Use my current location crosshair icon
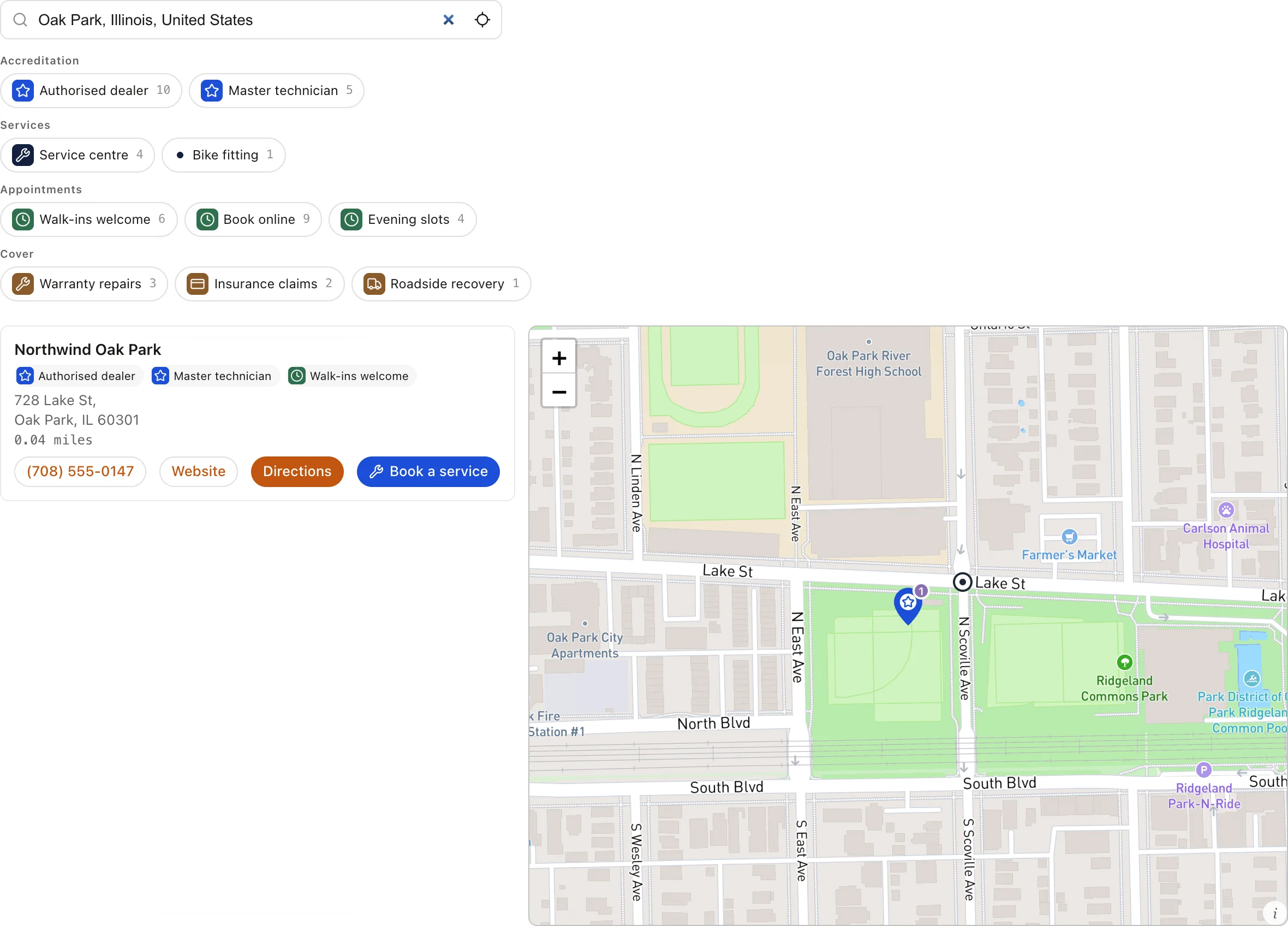The height and width of the screenshot is (926, 1288). point(482,20)
